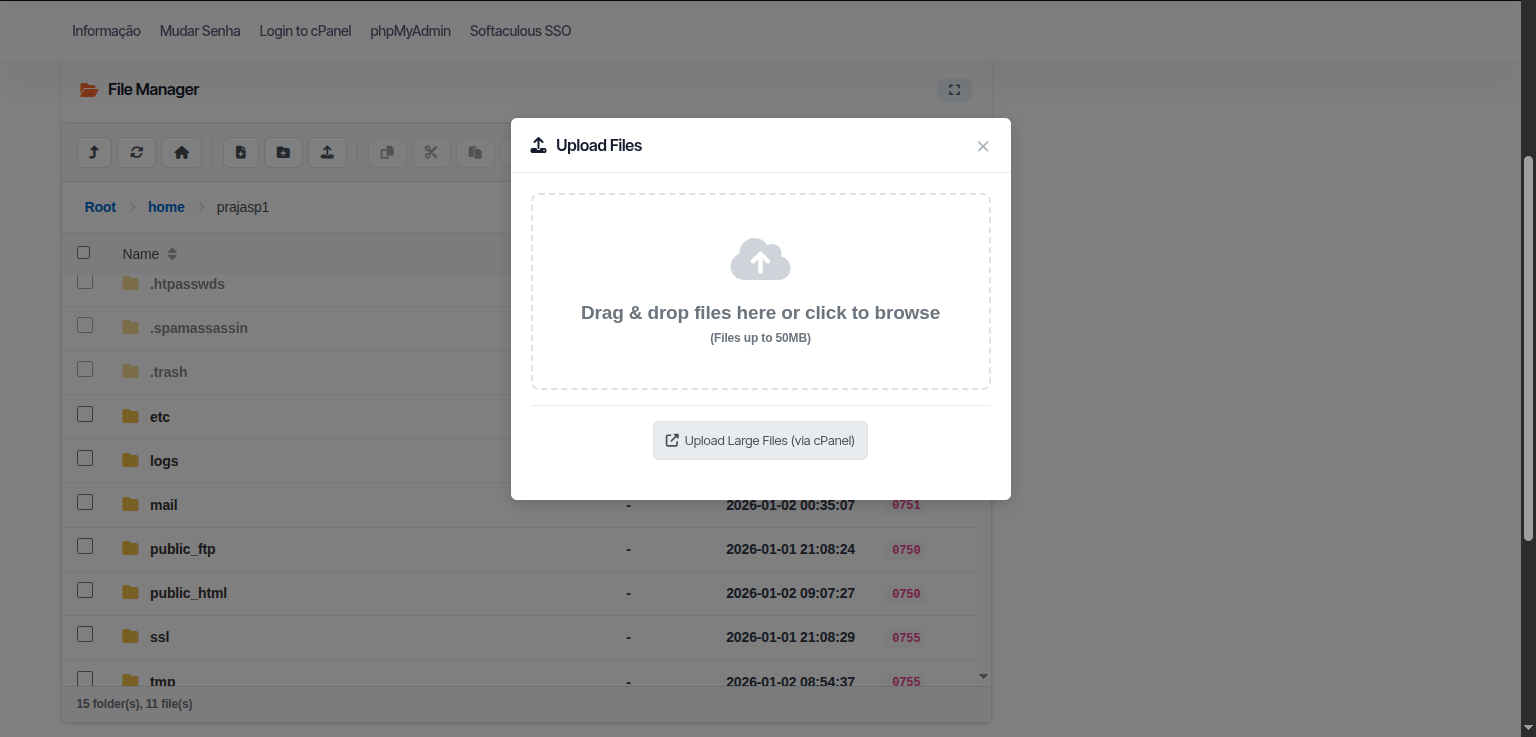Go to home directory via home icon
The height and width of the screenshot is (737, 1536).
pyautogui.click(x=181, y=152)
